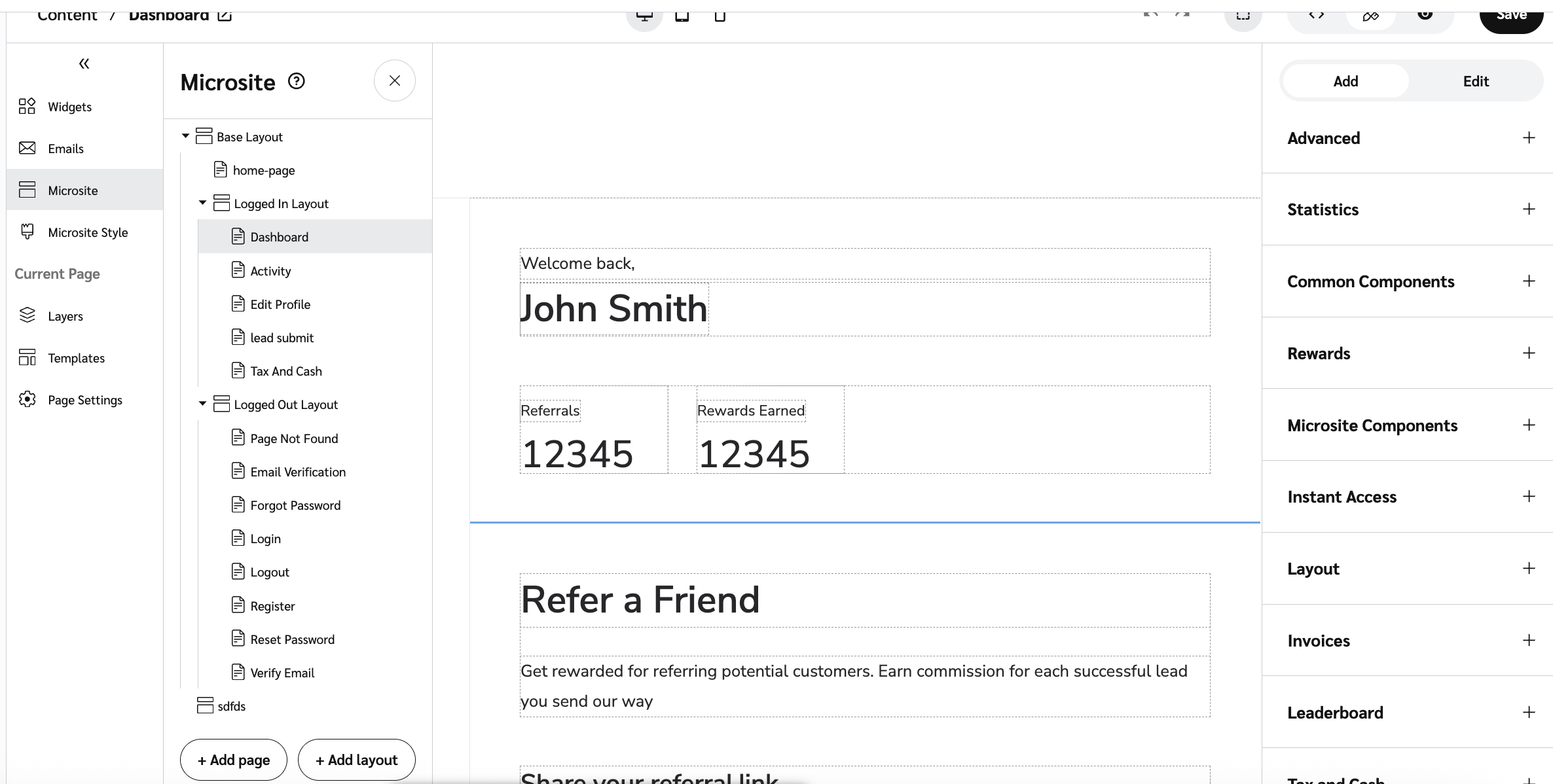Expand the Rewards components section
This screenshot has width=1553, height=784.
[1529, 353]
